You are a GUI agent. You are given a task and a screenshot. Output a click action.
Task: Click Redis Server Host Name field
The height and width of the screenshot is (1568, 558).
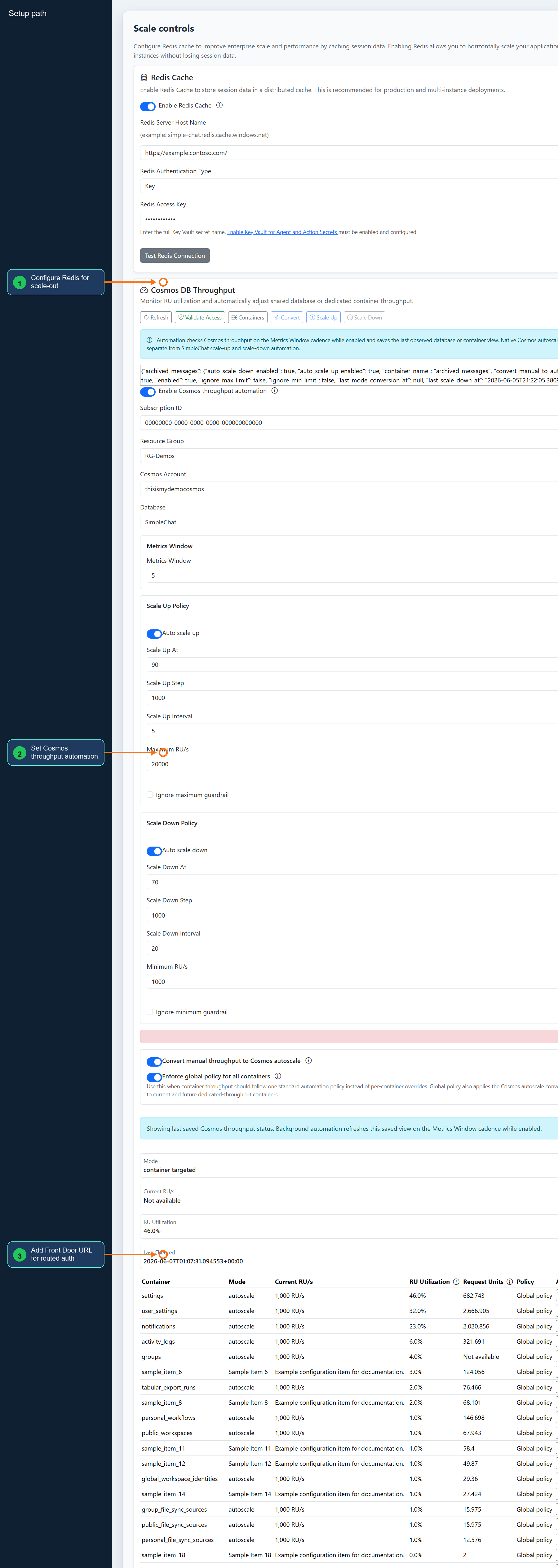coord(349,153)
